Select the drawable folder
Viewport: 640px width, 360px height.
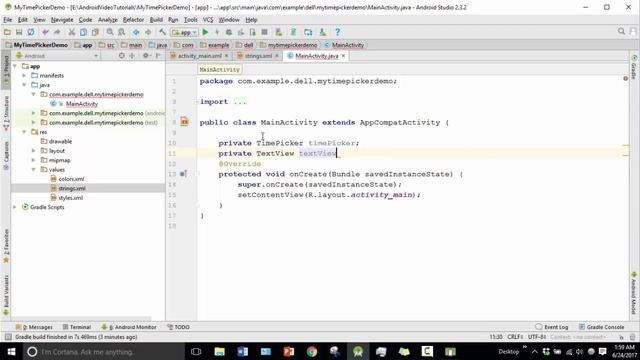(x=60, y=141)
